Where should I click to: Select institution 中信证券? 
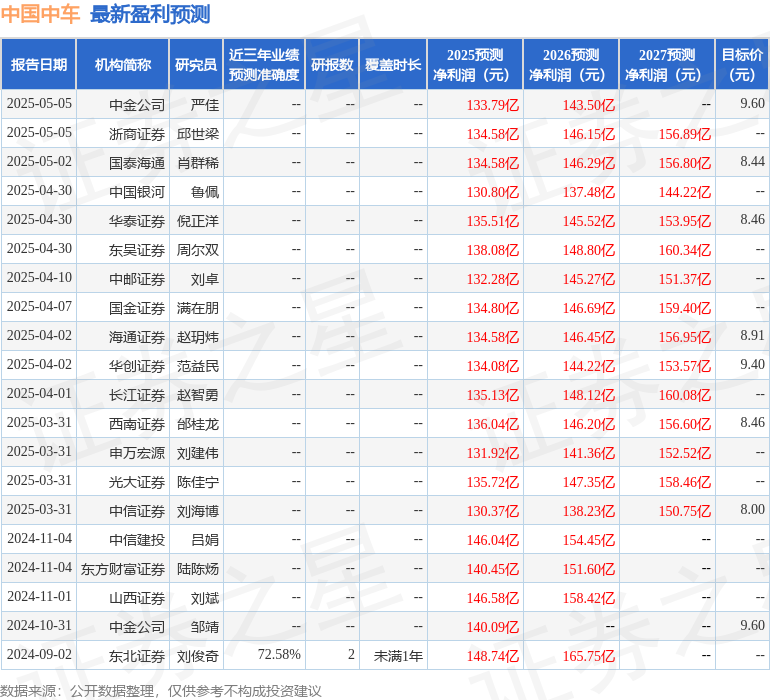(x=137, y=511)
